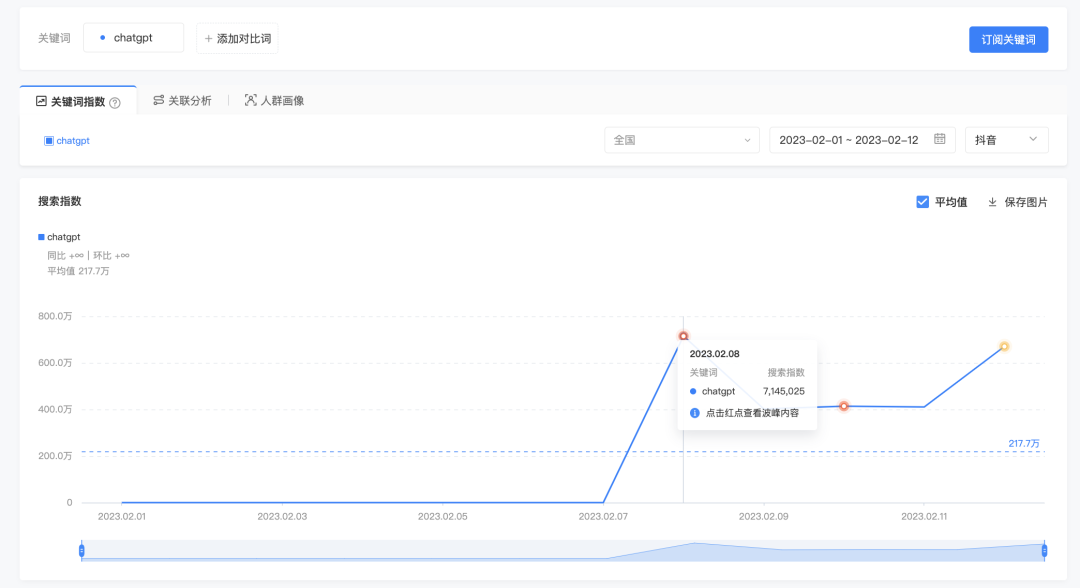
Task: Click the 点击红点查看波峰内容 hint text
Action: [x=752, y=413]
